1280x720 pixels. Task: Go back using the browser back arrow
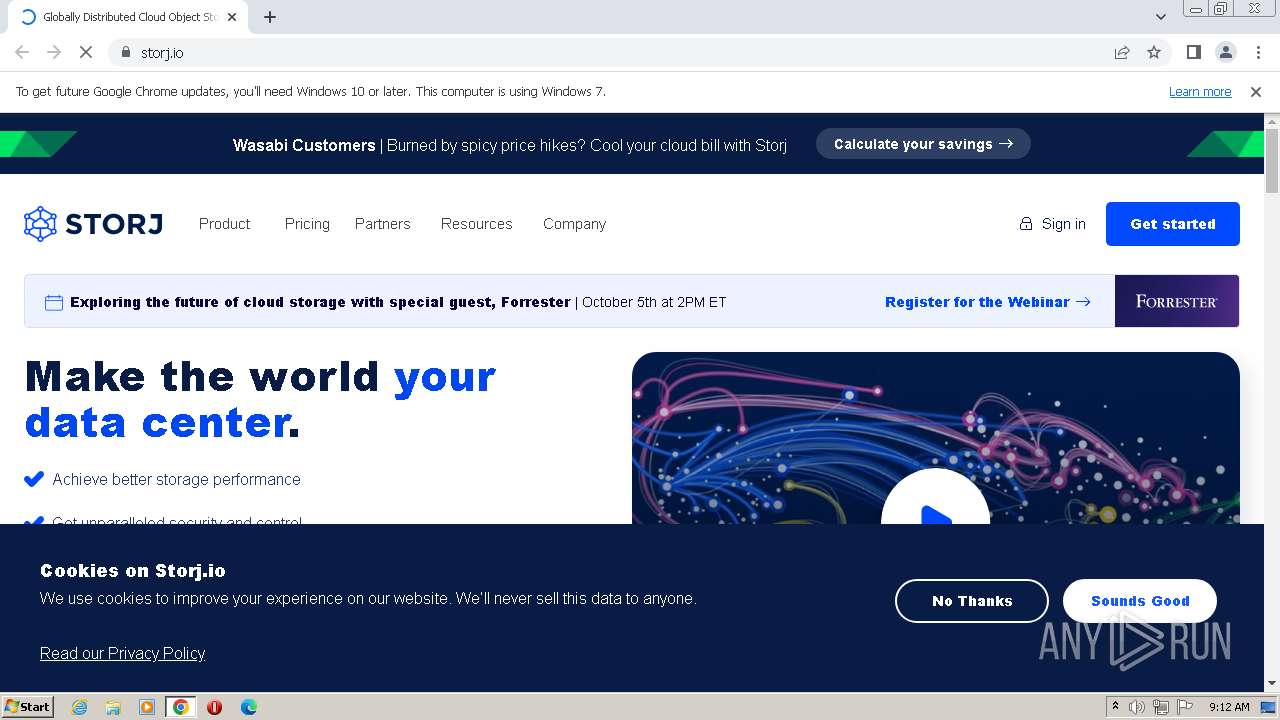point(22,52)
